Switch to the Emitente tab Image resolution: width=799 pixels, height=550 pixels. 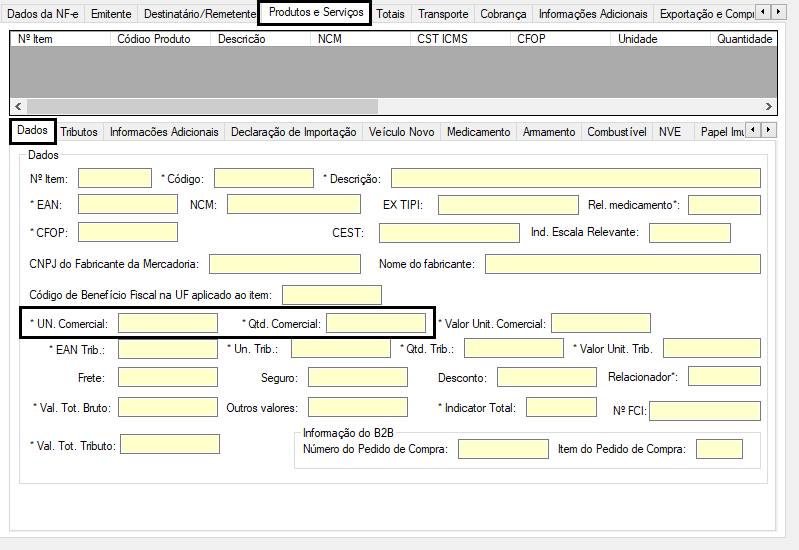coord(111,14)
